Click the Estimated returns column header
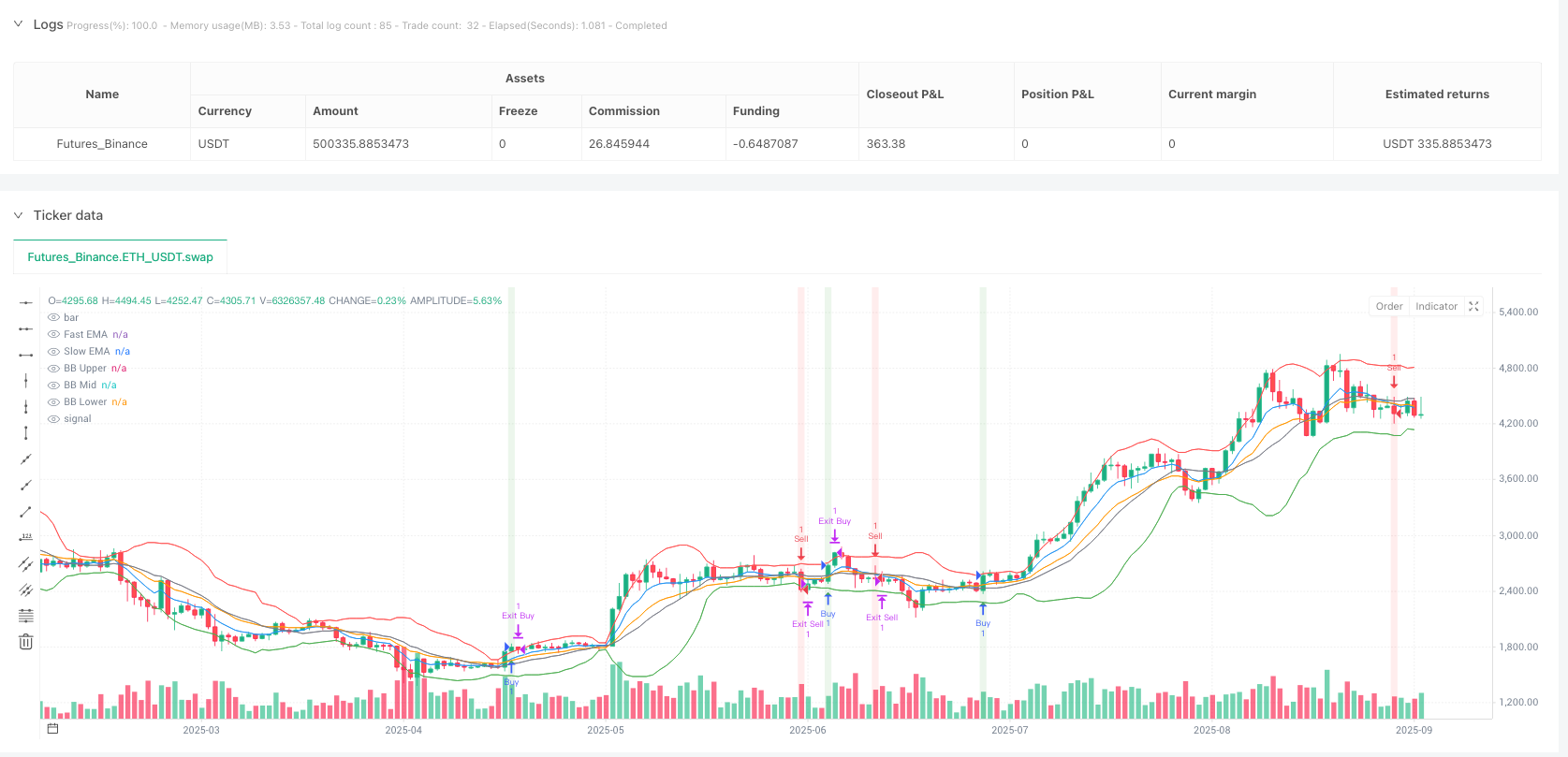The height and width of the screenshot is (757, 1568). point(1436,95)
